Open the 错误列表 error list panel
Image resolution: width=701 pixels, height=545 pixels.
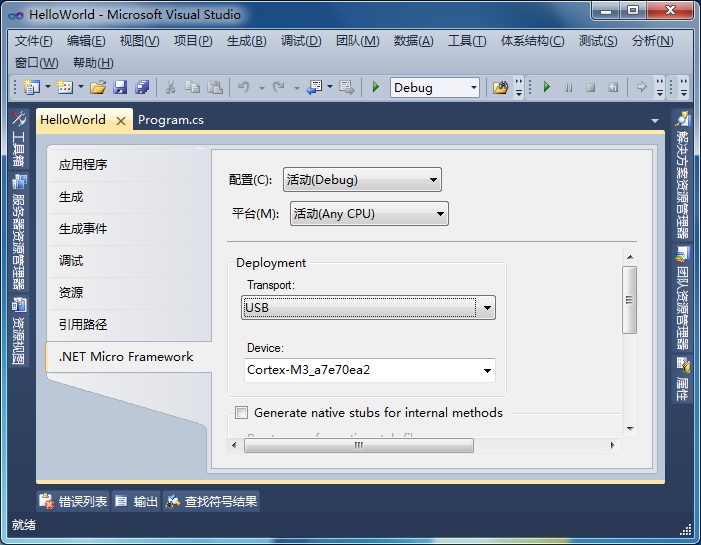pyautogui.click(x=73, y=502)
